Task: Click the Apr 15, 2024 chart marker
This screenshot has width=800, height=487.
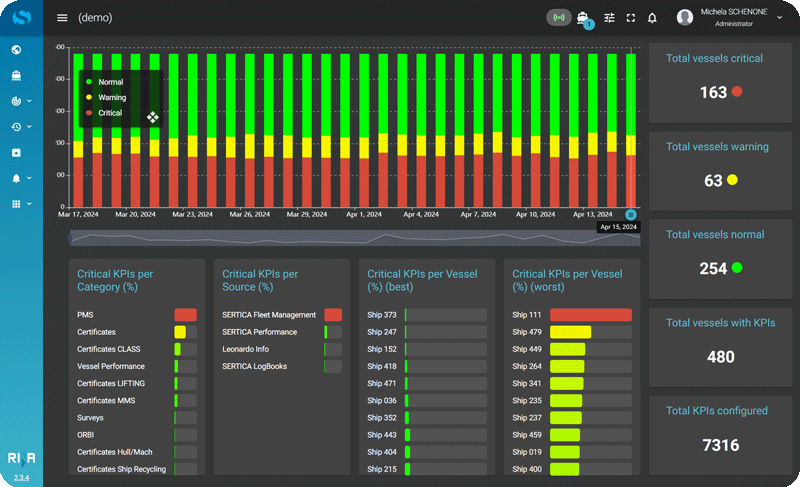Action: (x=631, y=214)
